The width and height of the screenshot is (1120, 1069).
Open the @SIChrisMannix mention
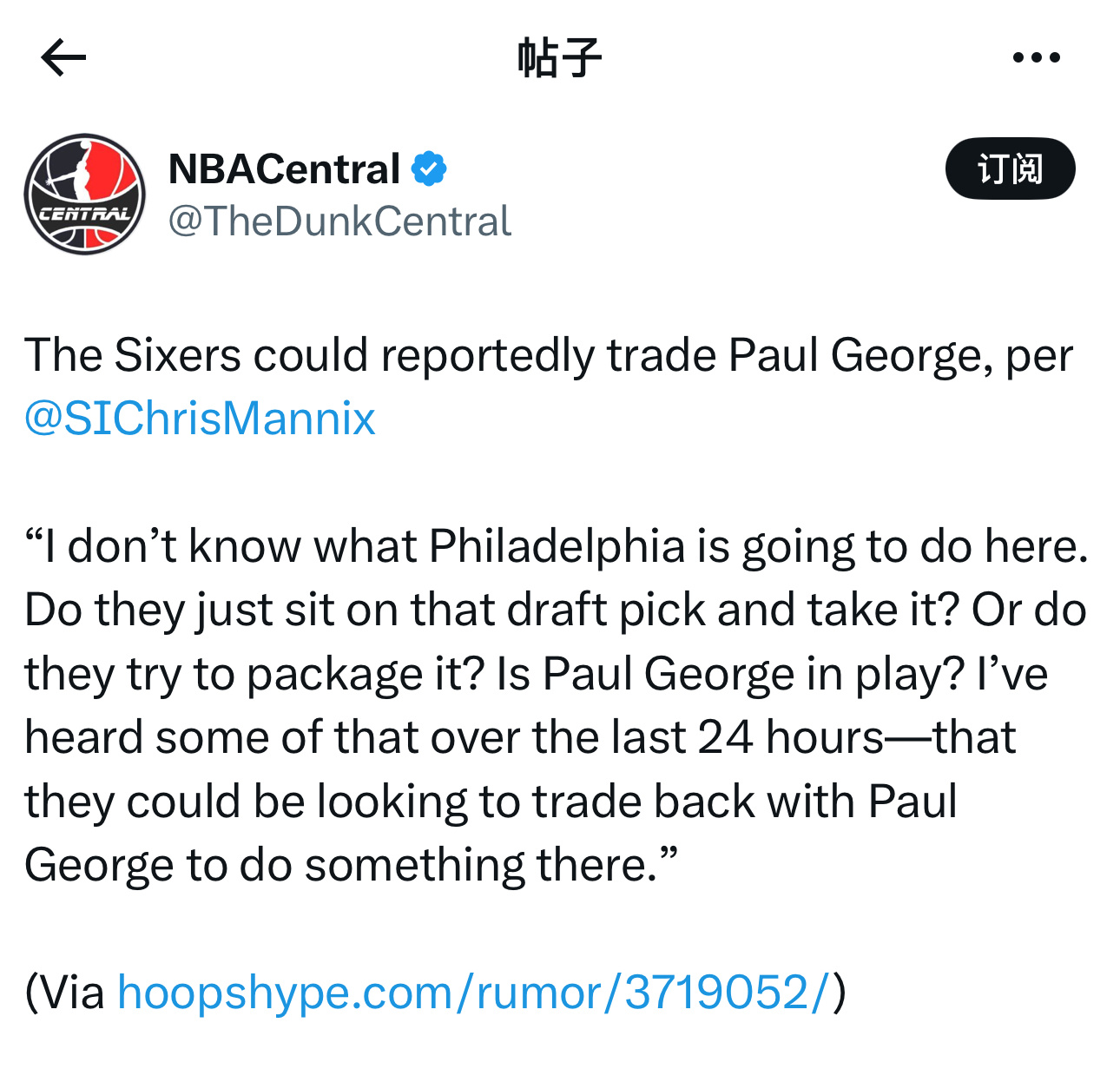pyautogui.click(x=201, y=419)
